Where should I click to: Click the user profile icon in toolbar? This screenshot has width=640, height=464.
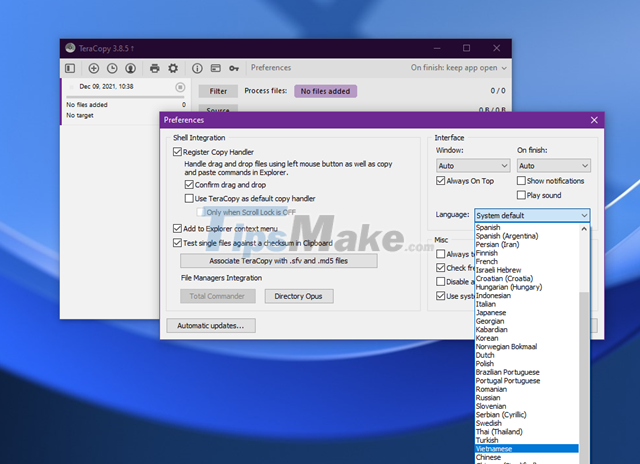[130, 68]
